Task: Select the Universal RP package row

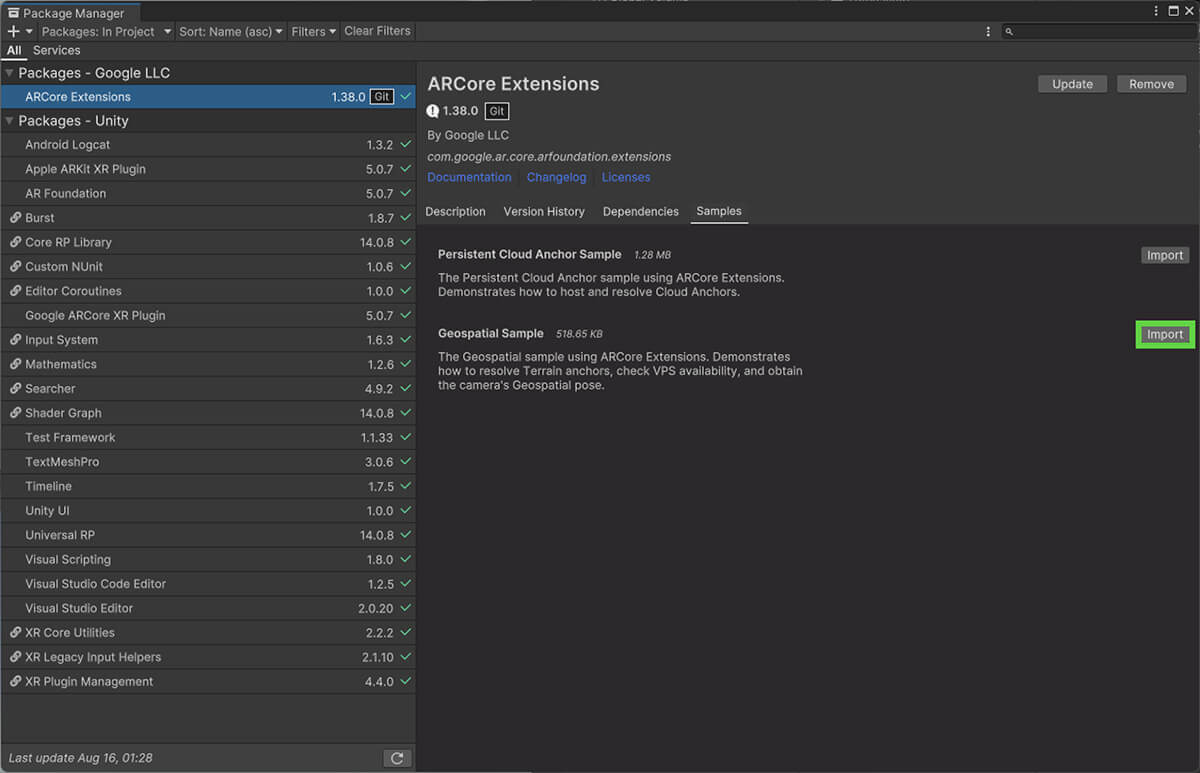Action: click(x=208, y=535)
